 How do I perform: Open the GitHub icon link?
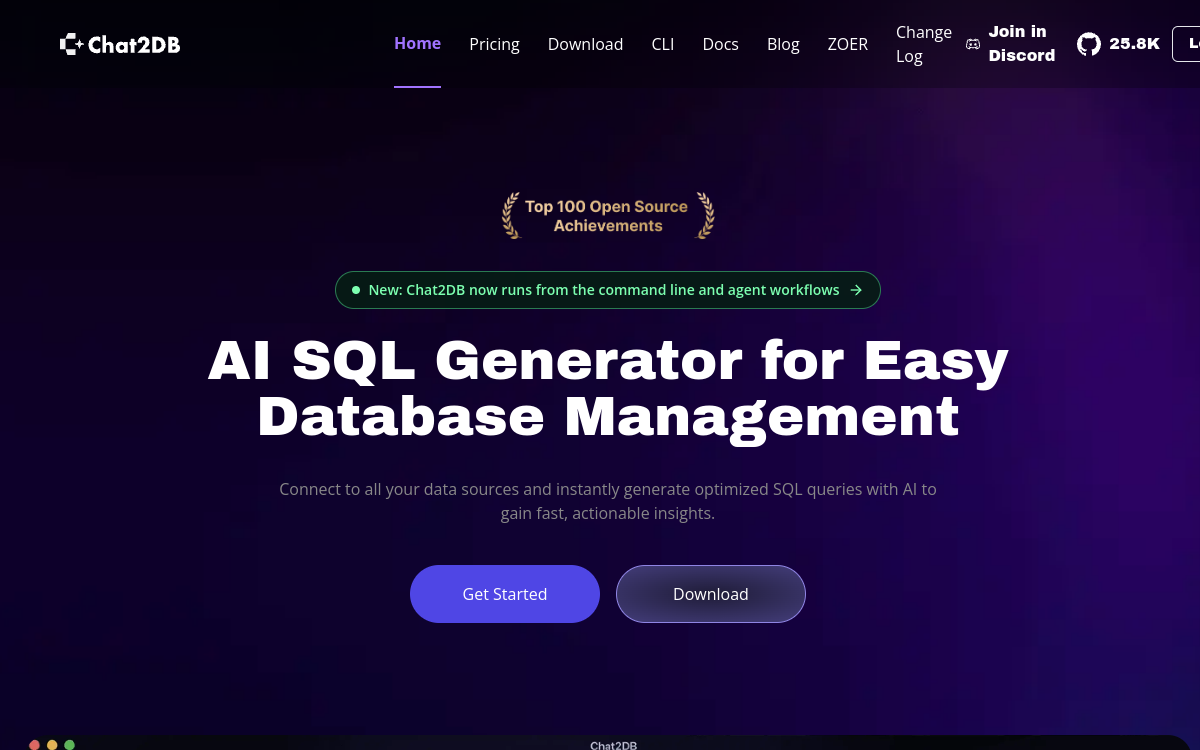[x=1088, y=44]
